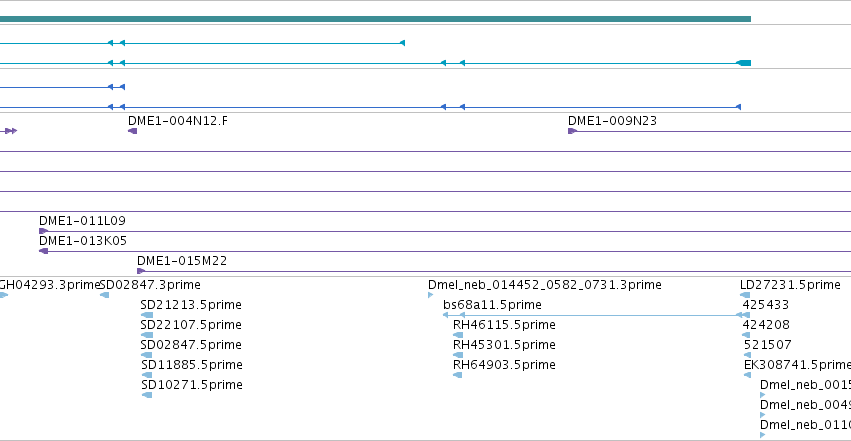Click the glyph under Dmel_neb_014452_0582_0731.3prime
Image resolution: width=851 pixels, height=441 pixels.
coord(431,295)
